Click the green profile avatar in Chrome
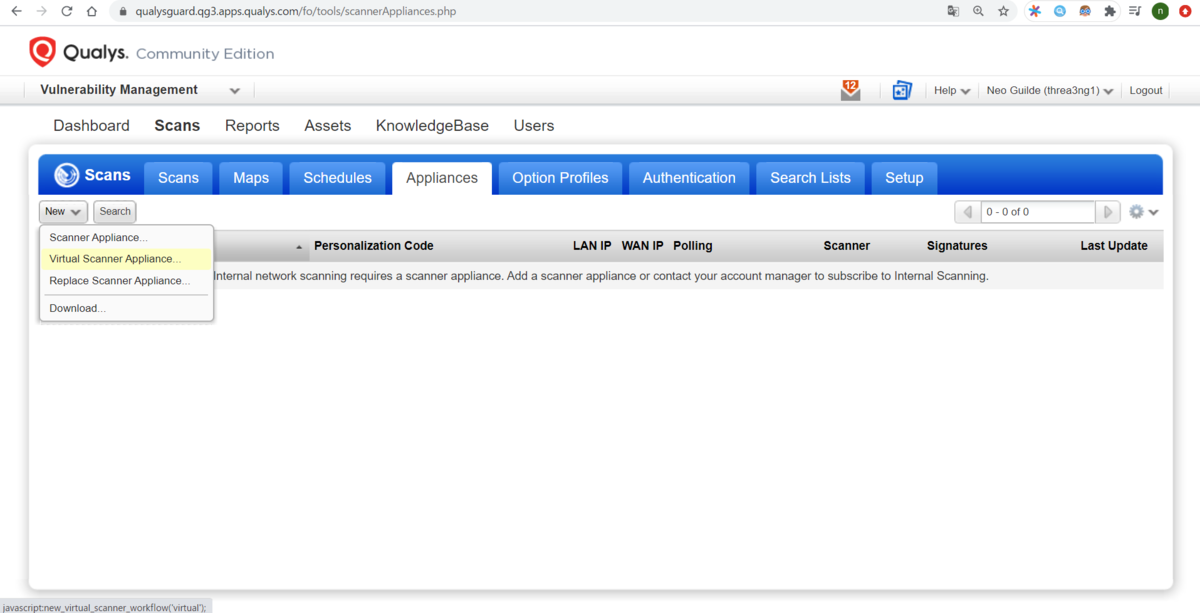The height and width of the screenshot is (613, 1200). [x=1160, y=12]
